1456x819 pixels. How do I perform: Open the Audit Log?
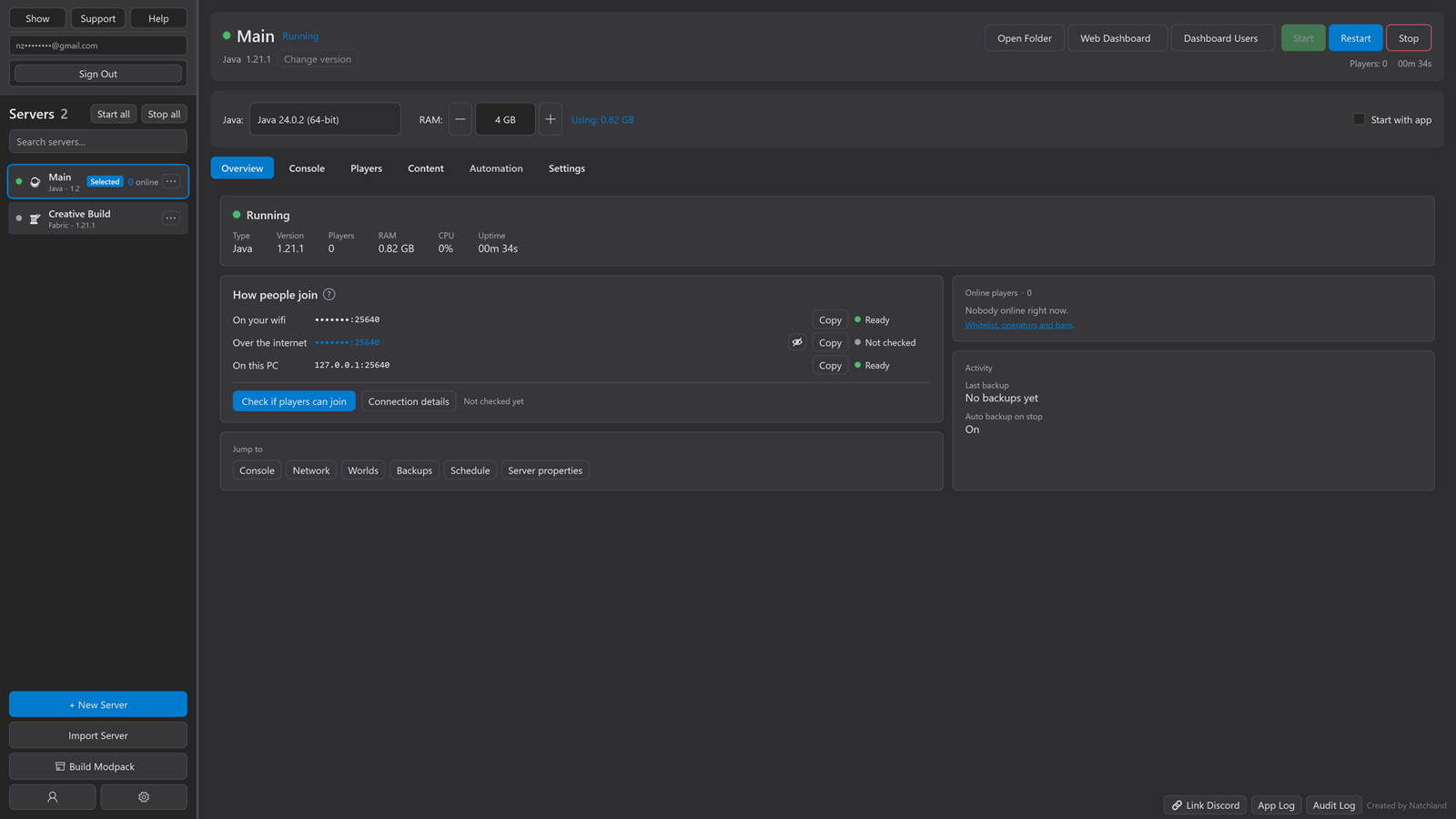[1334, 805]
